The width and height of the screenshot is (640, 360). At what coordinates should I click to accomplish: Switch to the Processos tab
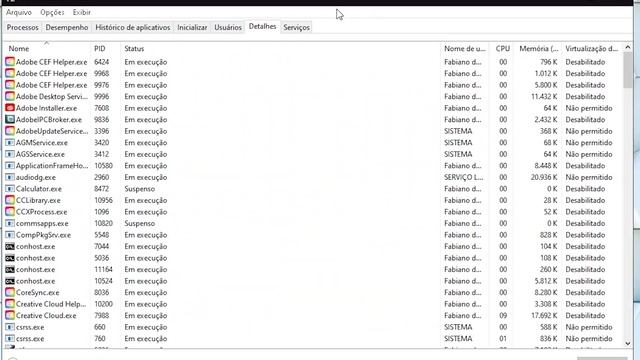(x=22, y=27)
